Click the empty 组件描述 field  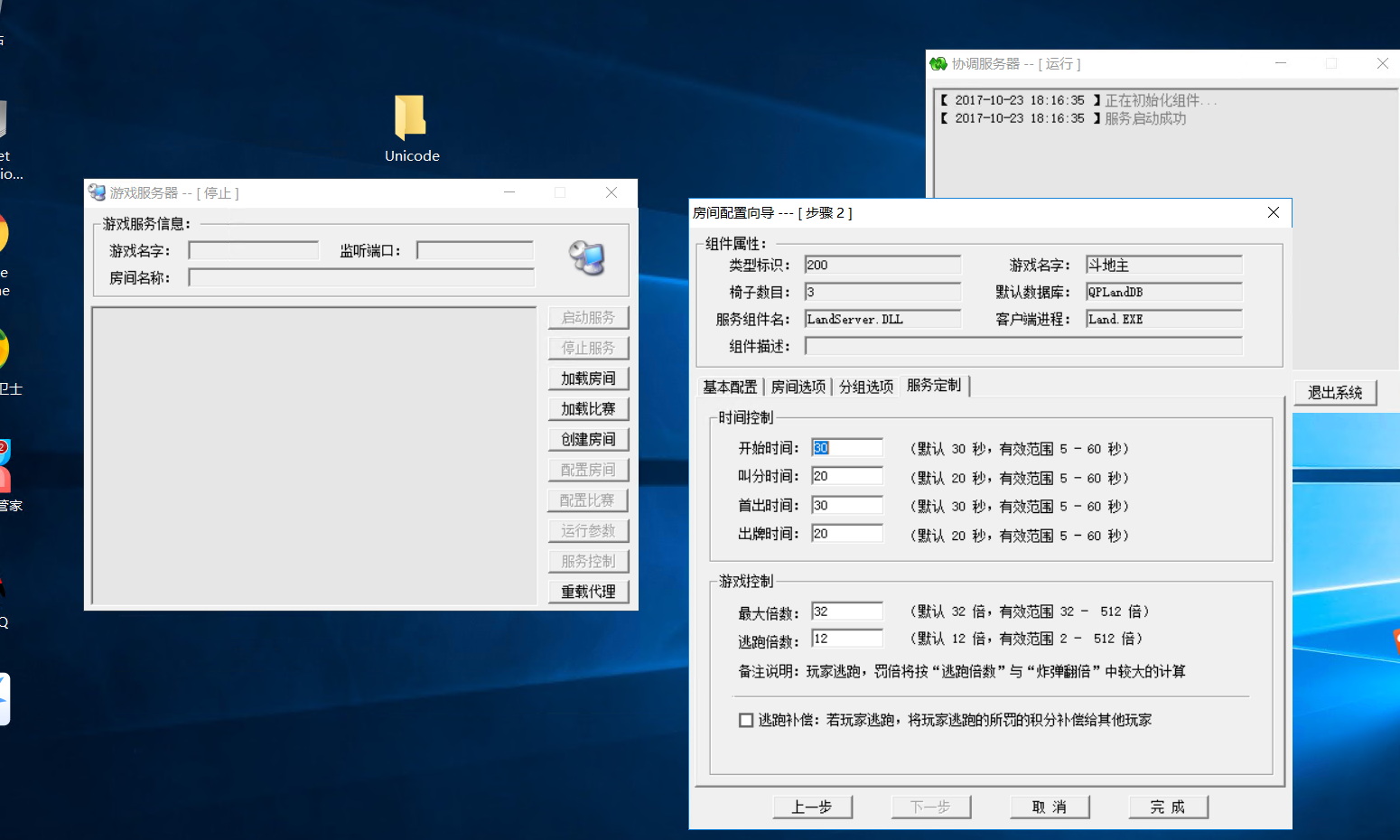pyautogui.click(x=1023, y=346)
